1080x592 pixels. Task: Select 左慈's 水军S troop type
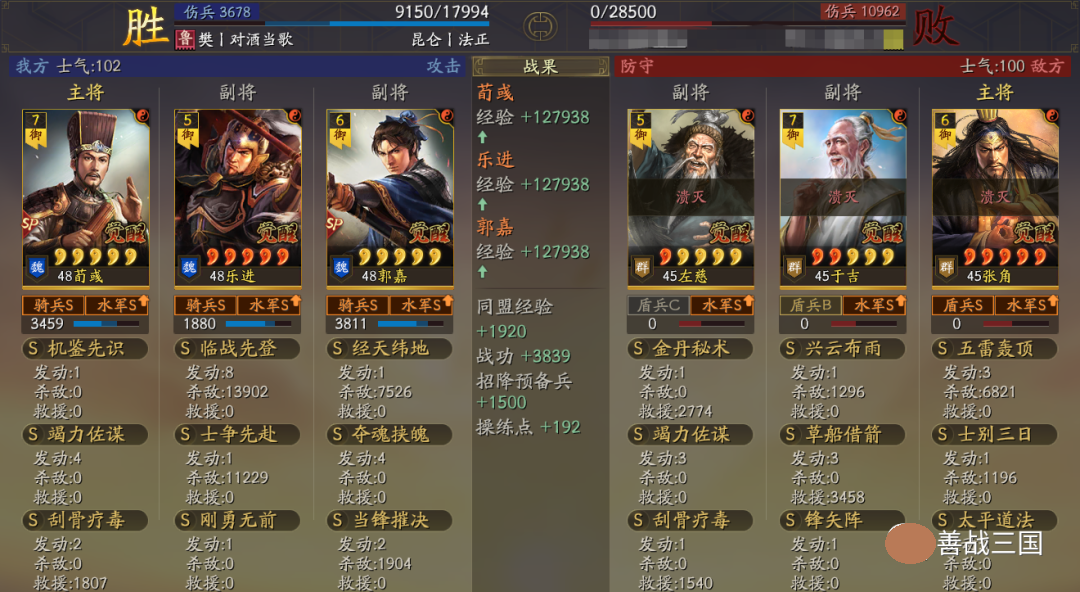click(722, 305)
